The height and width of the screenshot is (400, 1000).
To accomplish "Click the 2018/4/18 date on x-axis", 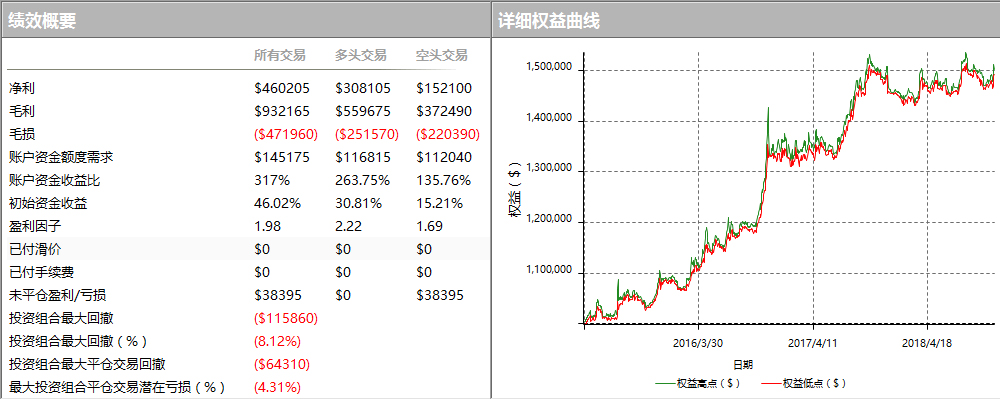I will tap(927, 342).
